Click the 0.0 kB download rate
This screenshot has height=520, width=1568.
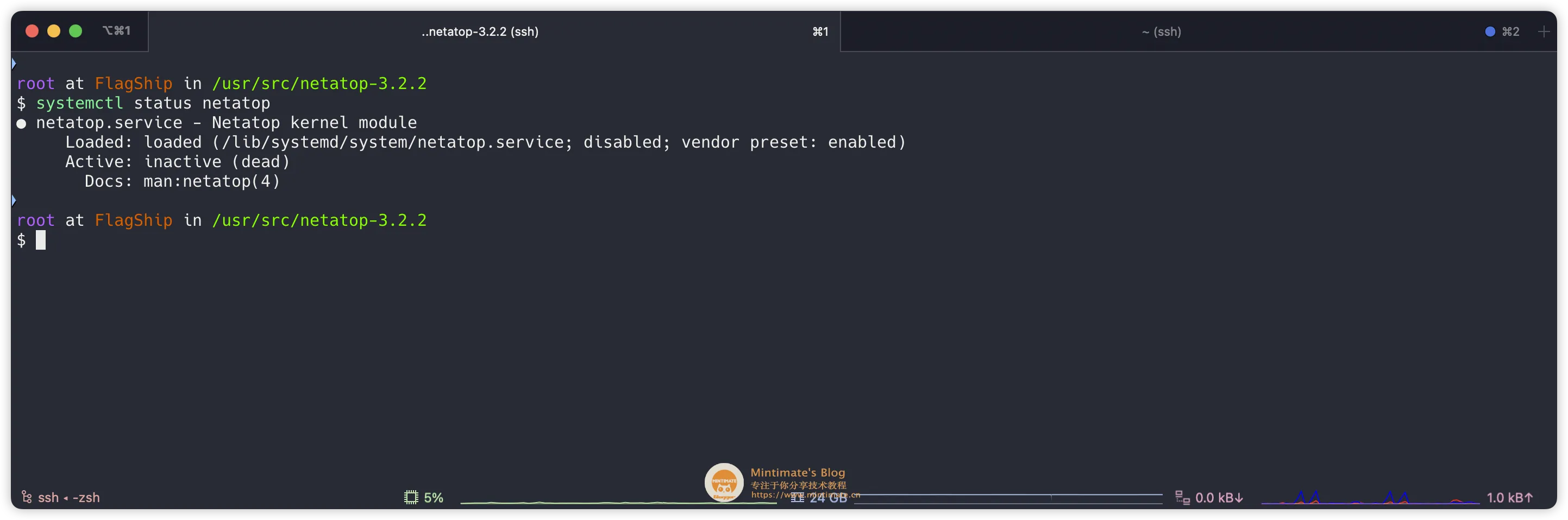pos(1219,498)
